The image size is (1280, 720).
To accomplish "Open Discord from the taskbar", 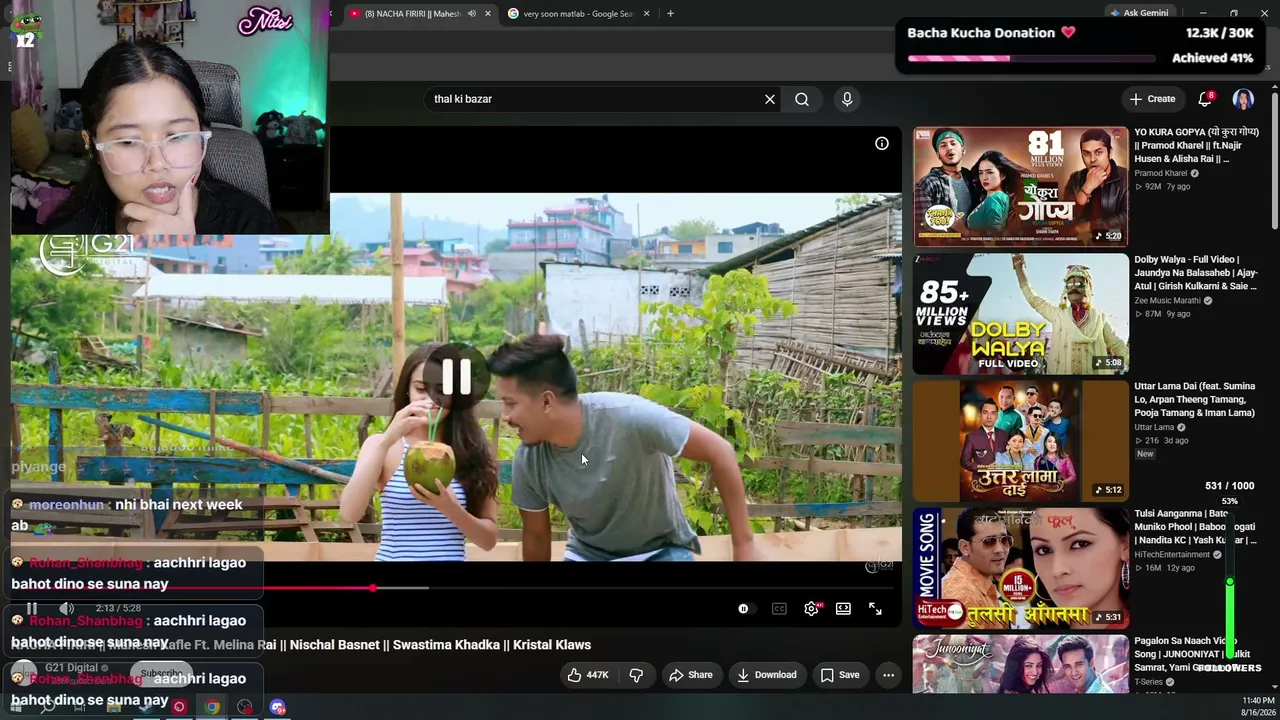I will (x=278, y=707).
